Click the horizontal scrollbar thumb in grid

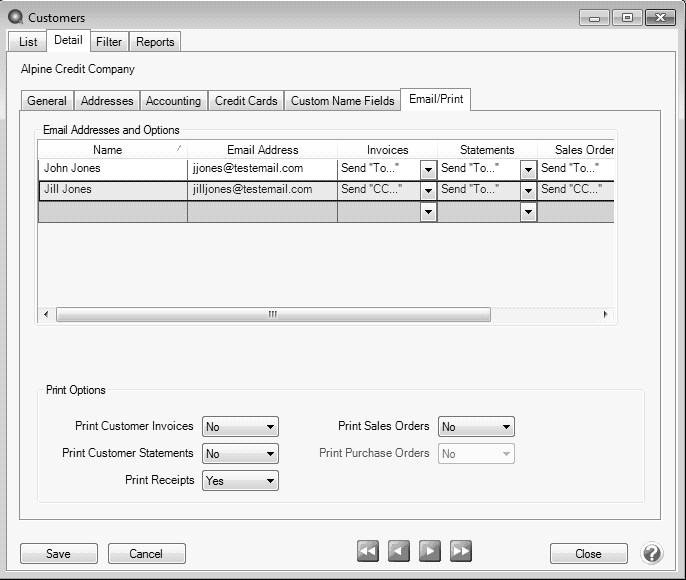click(x=272, y=314)
